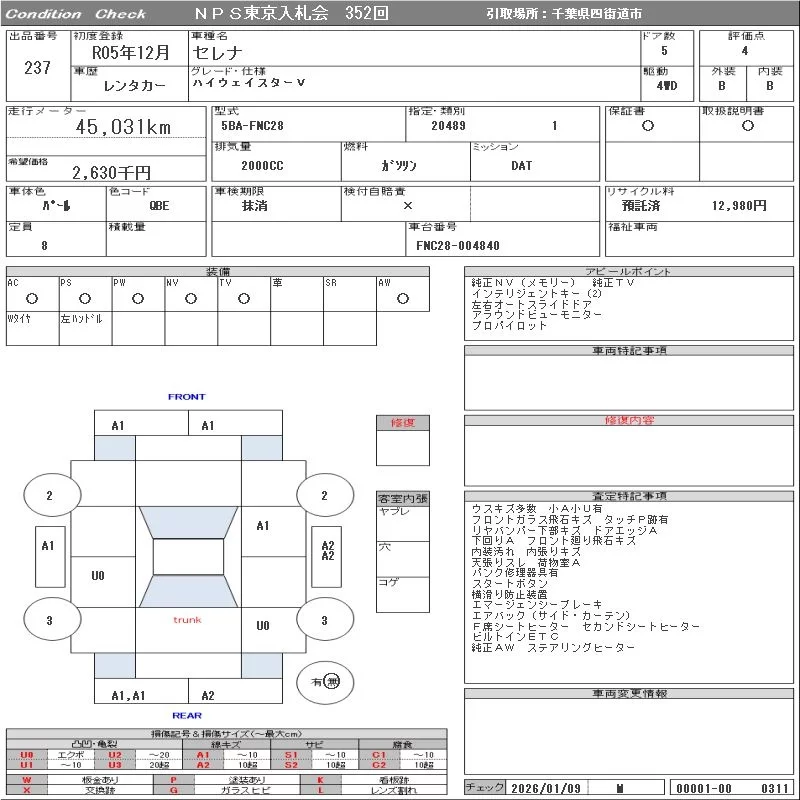Click the rear-right tire circle marked 3
The image size is (800, 800).
324,621
